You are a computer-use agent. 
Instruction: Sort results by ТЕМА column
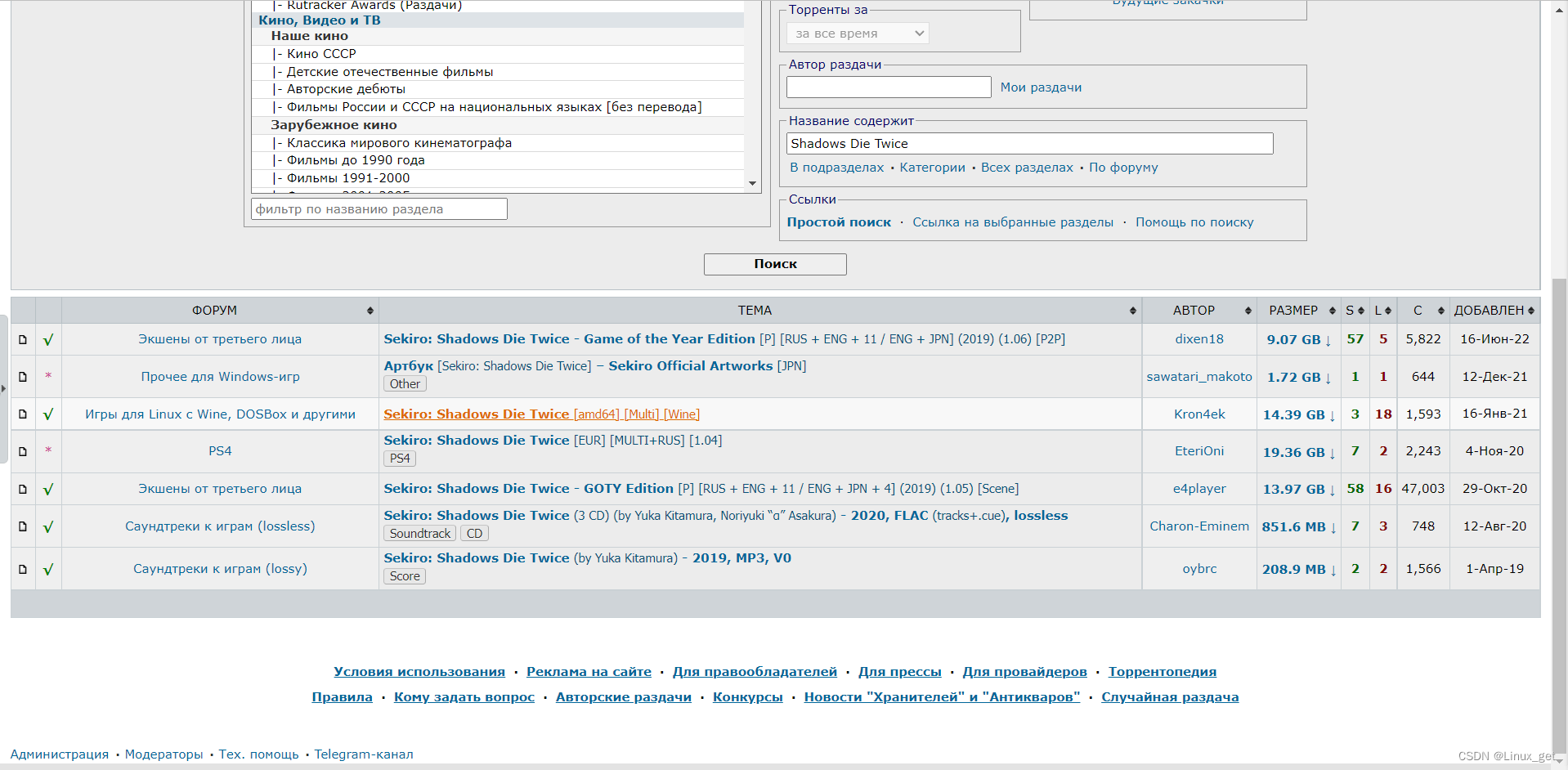(x=760, y=311)
